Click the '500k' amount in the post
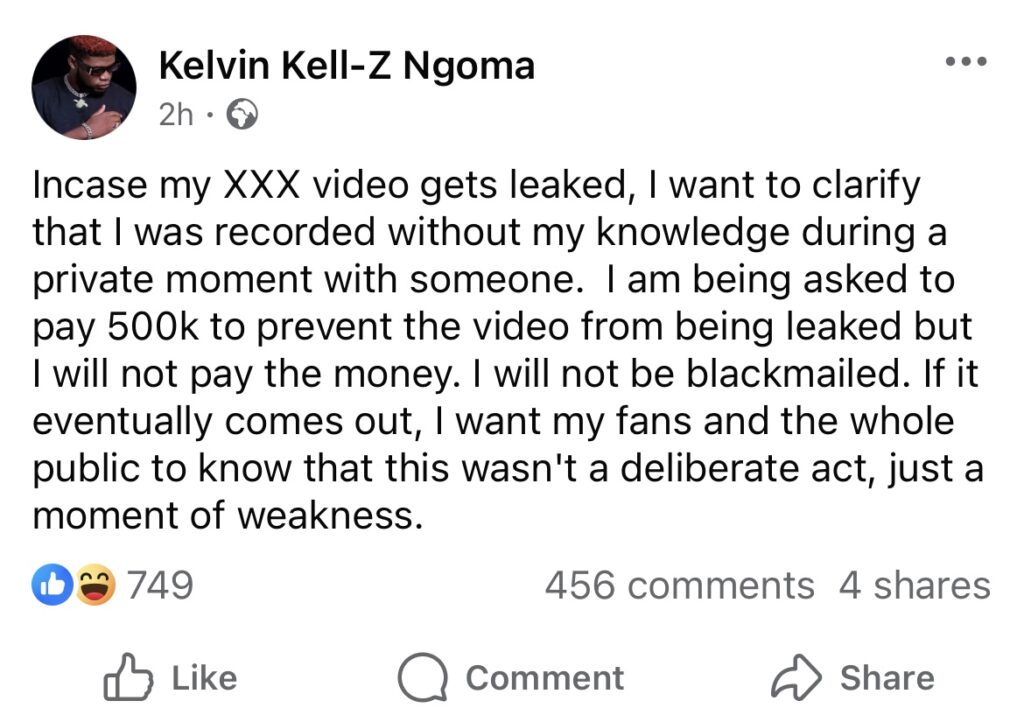This screenshot has width=1024, height=715. [132, 329]
